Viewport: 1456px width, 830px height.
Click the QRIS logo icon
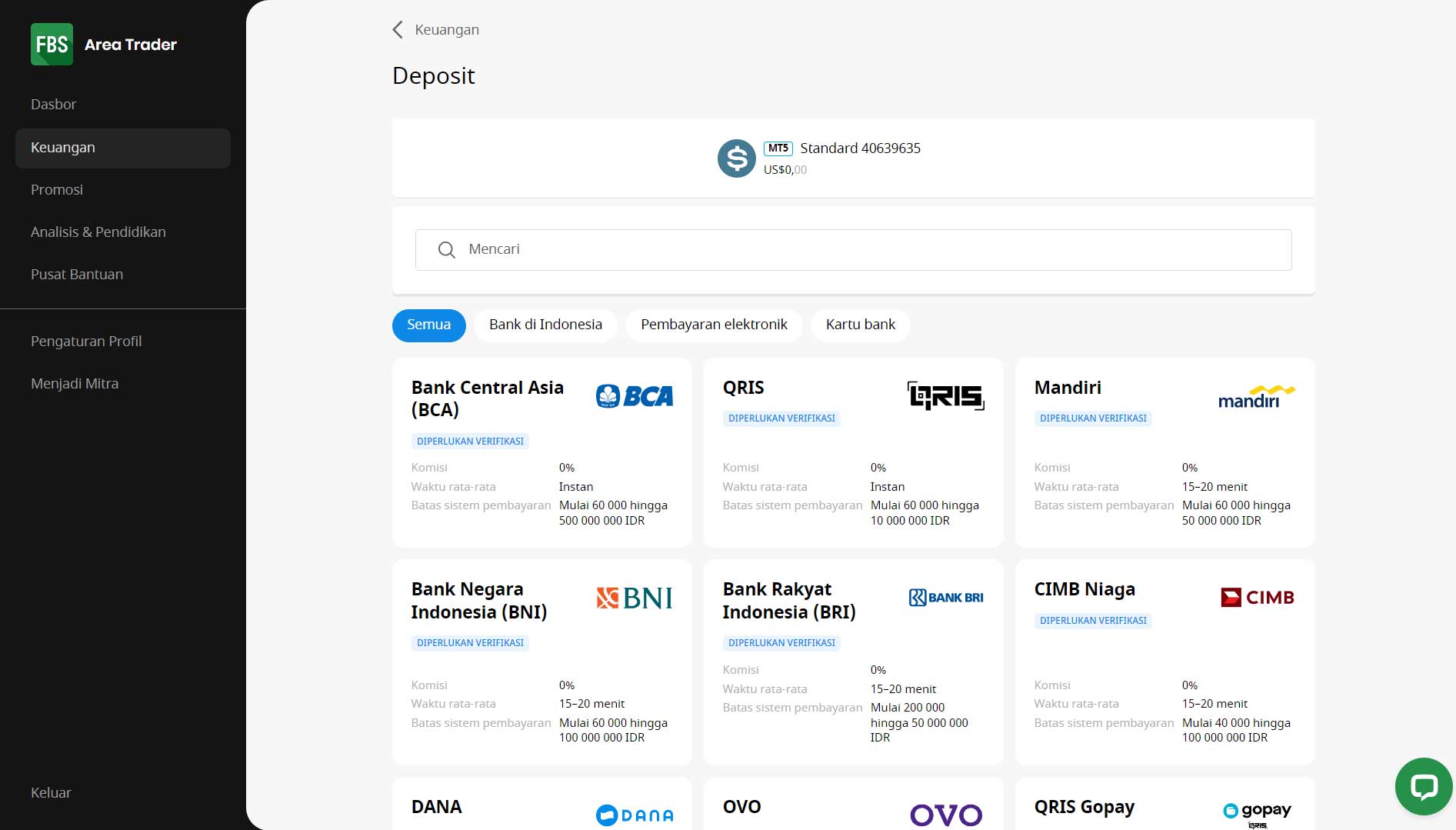tap(946, 395)
